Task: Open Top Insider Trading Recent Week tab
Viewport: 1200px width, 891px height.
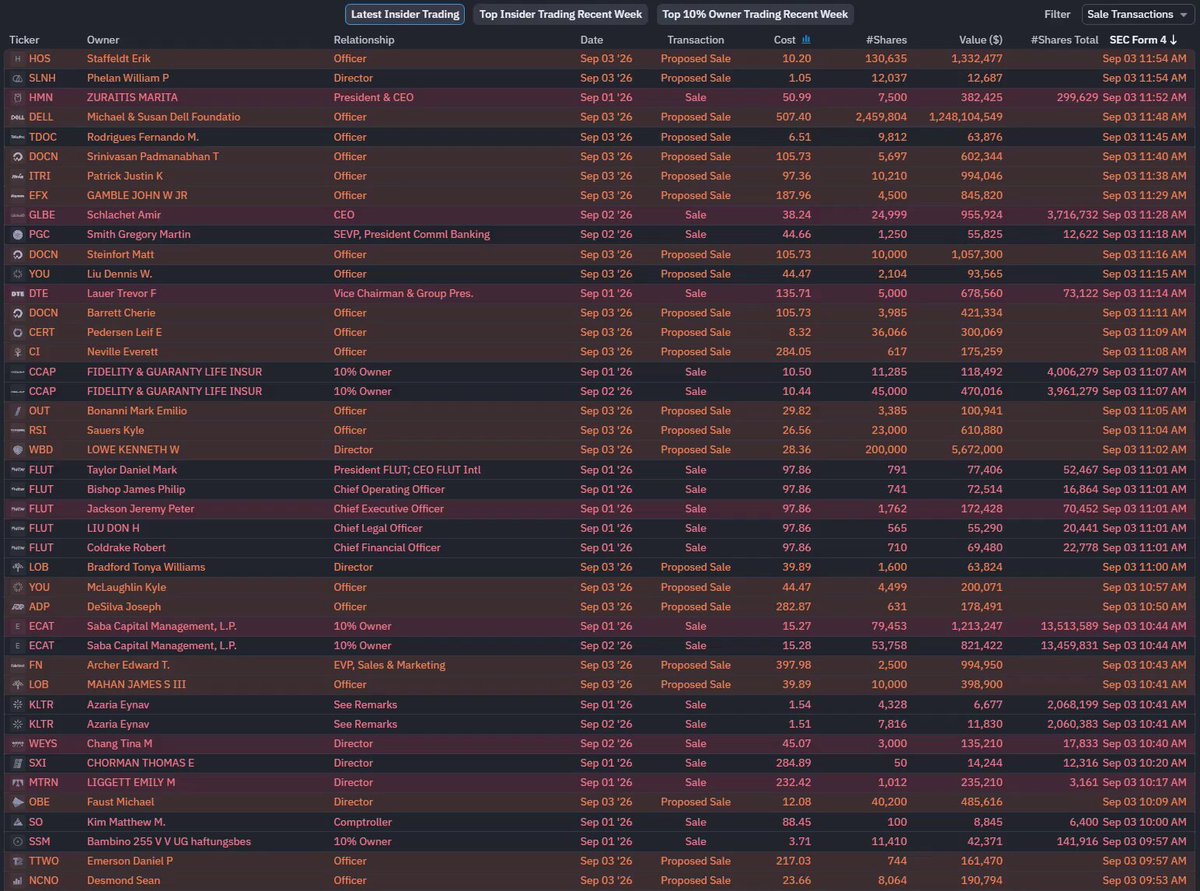Action: pos(561,14)
